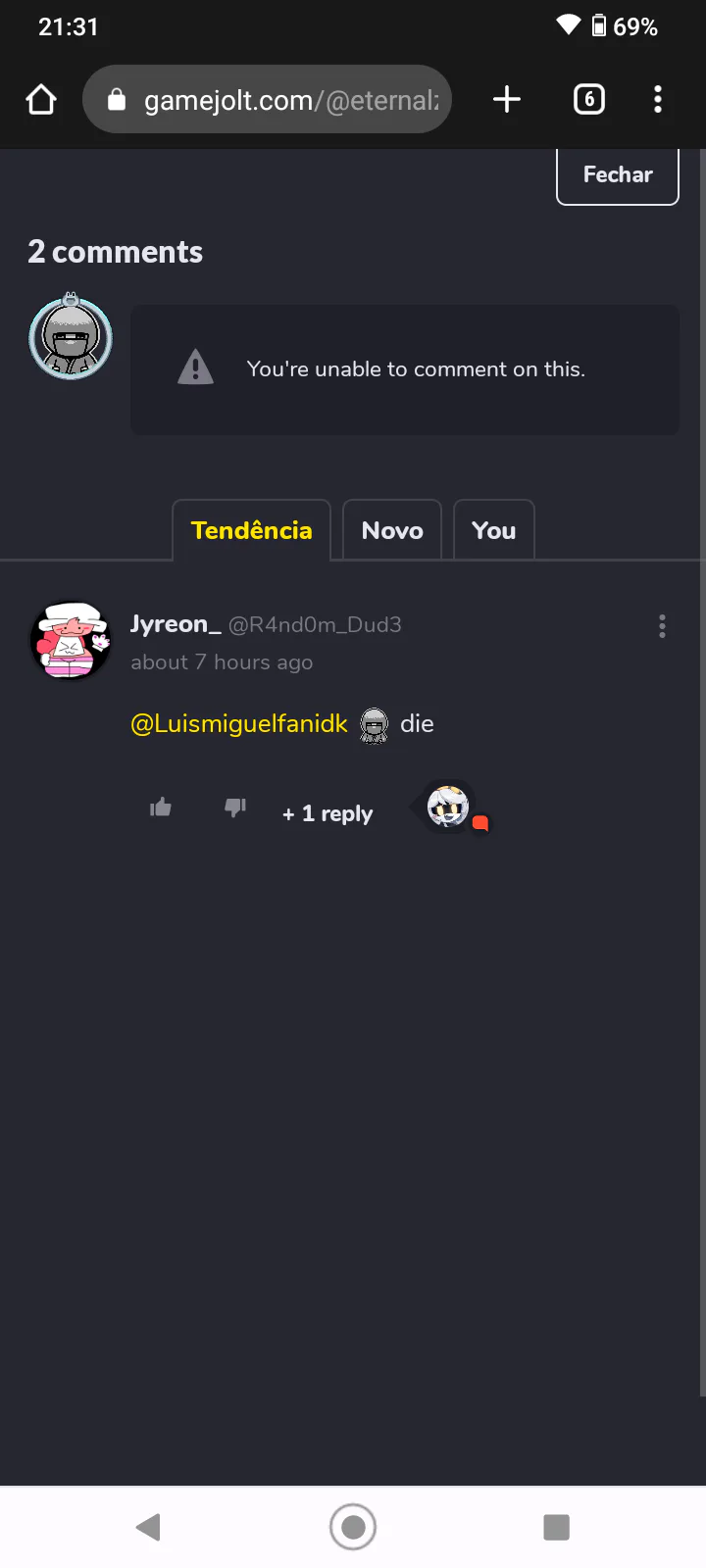Tap the replier avatar next to reply count
The width and height of the screenshot is (706, 1568).
[449, 807]
